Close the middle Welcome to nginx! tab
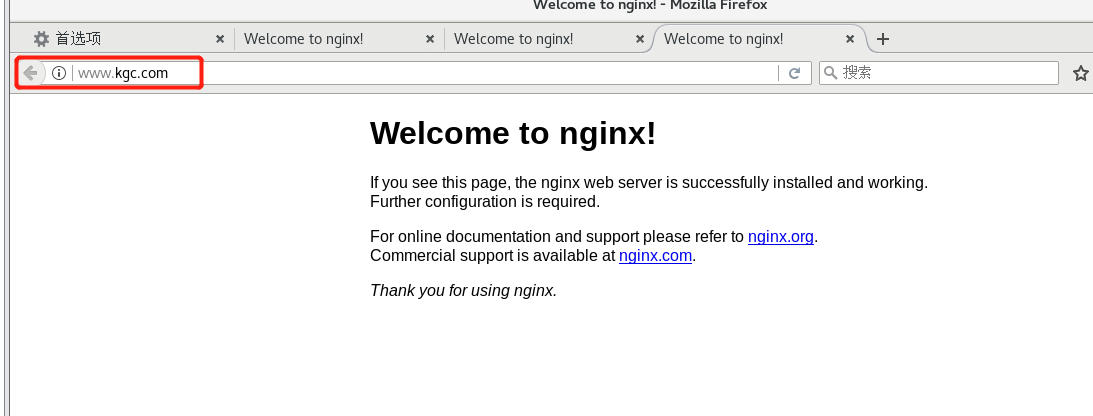This screenshot has width=1093, height=416. tap(640, 39)
